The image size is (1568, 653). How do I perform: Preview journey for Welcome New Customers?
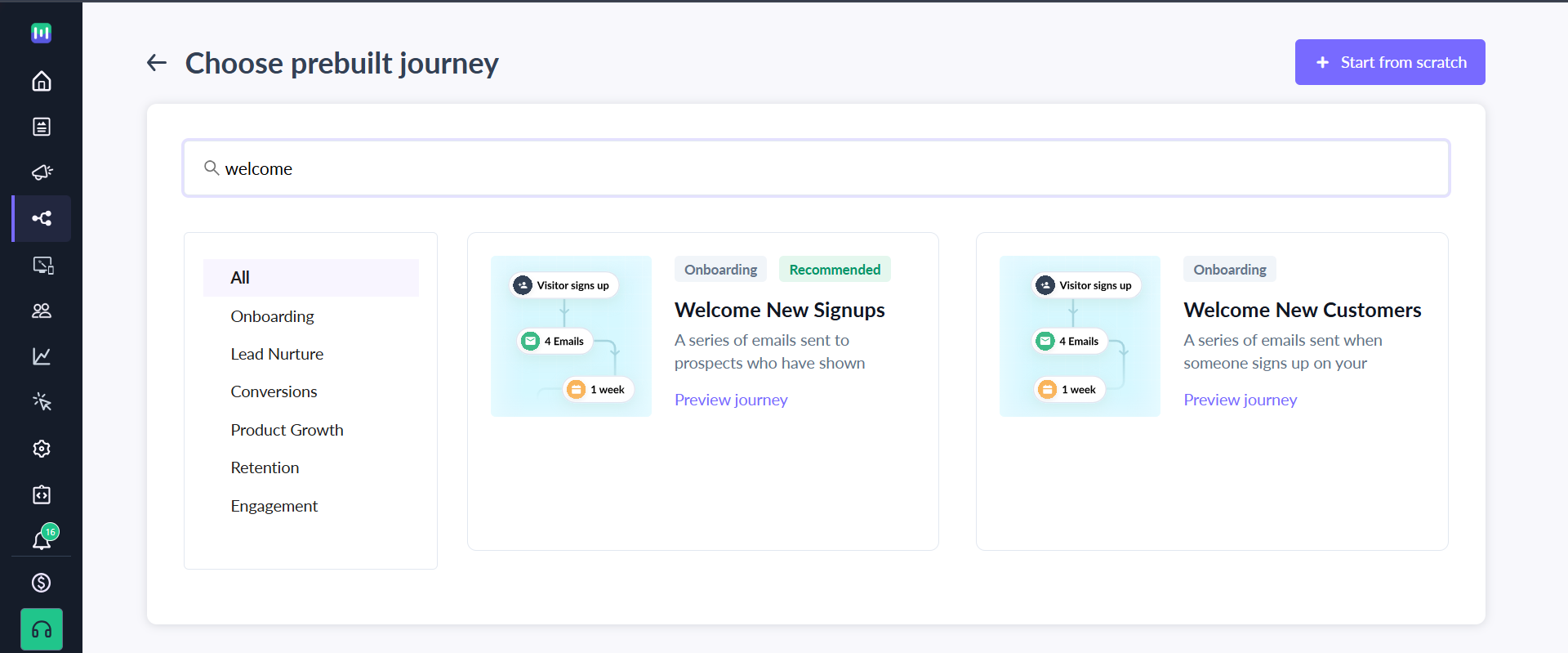coord(1241,400)
